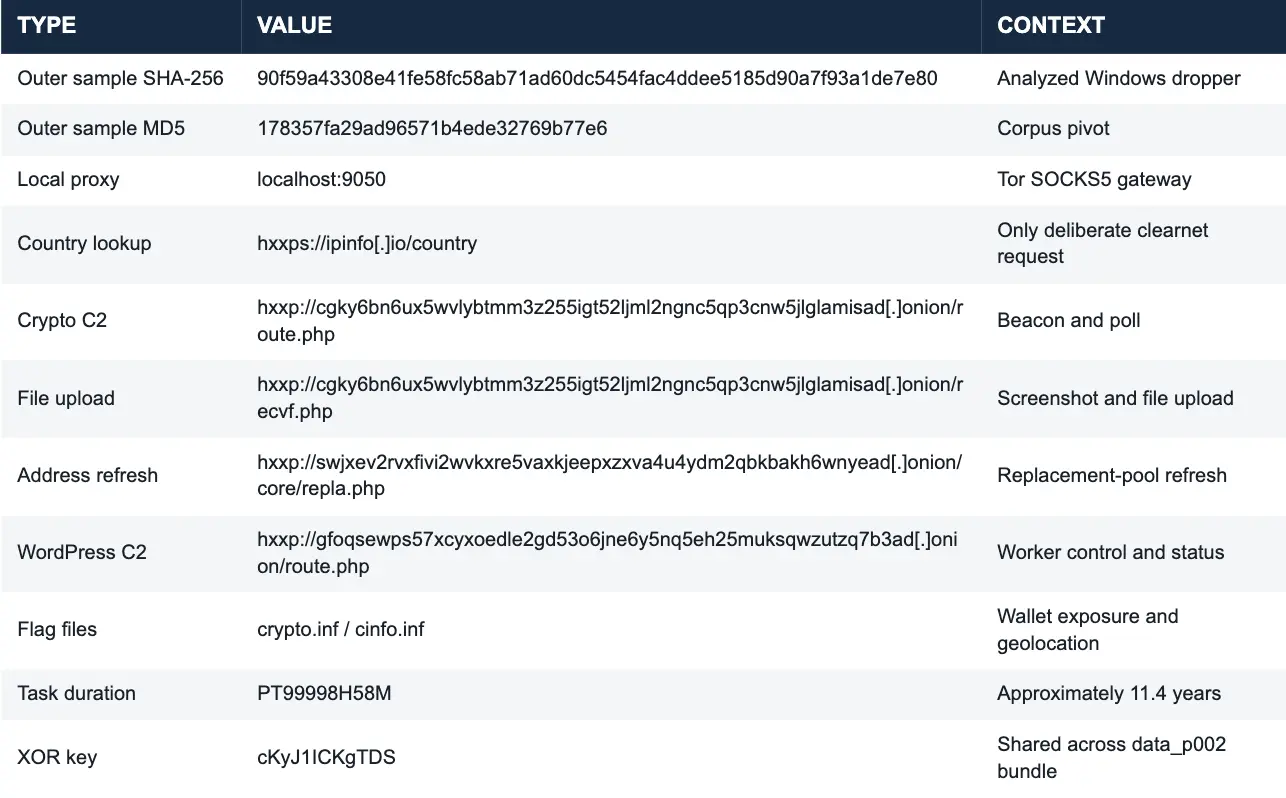Click the WordPress C2 onion URL

click(607, 552)
